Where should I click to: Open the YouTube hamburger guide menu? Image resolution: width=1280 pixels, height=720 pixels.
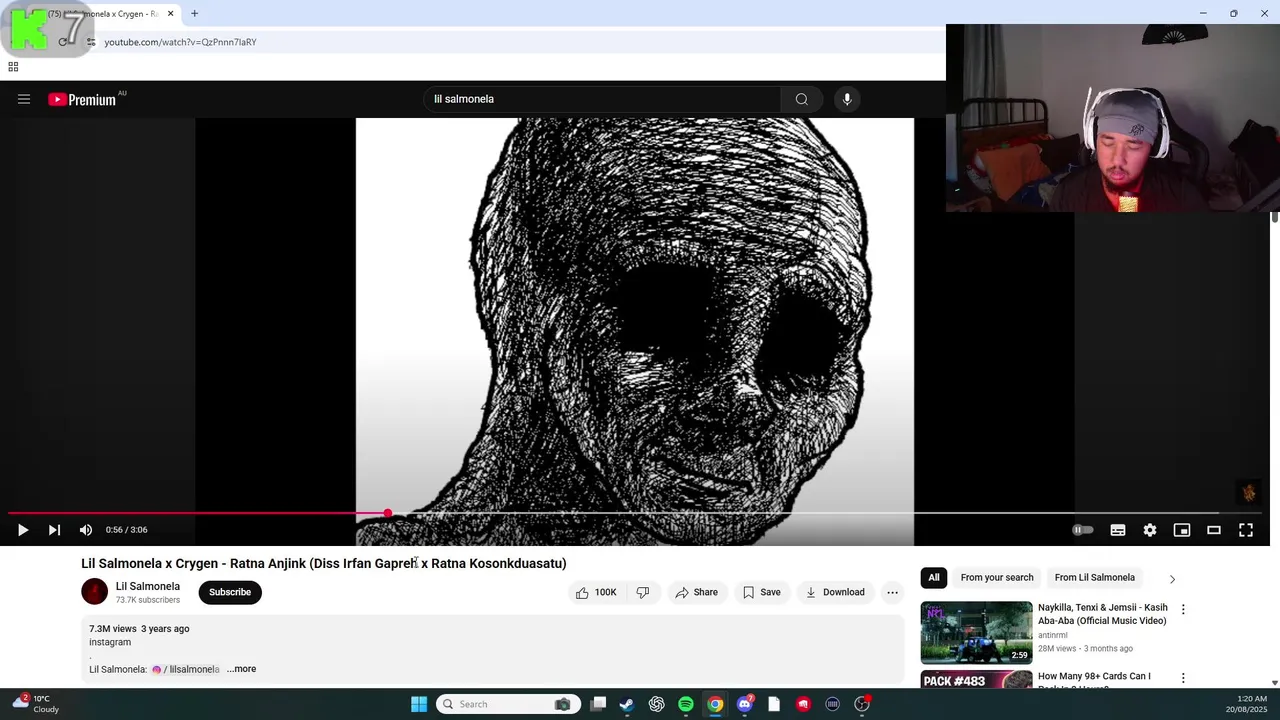click(x=24, y=99)
